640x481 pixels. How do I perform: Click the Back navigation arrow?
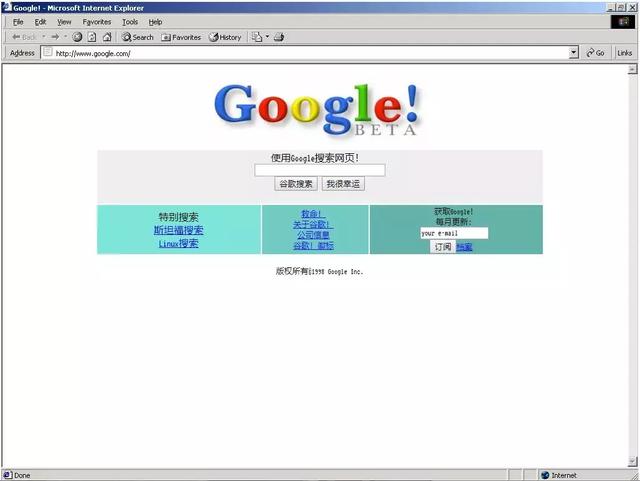22,37
